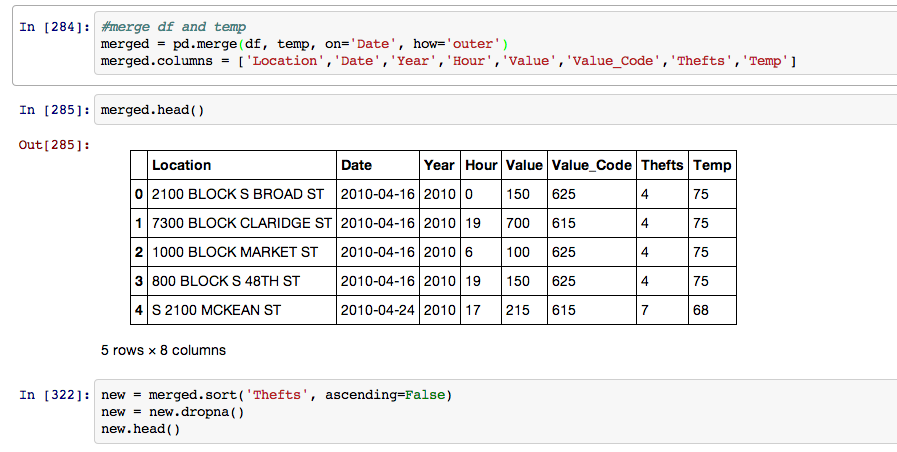Click the Thefts column header
The height and width of the screenshot is (452, 897).
coord(662,165)
